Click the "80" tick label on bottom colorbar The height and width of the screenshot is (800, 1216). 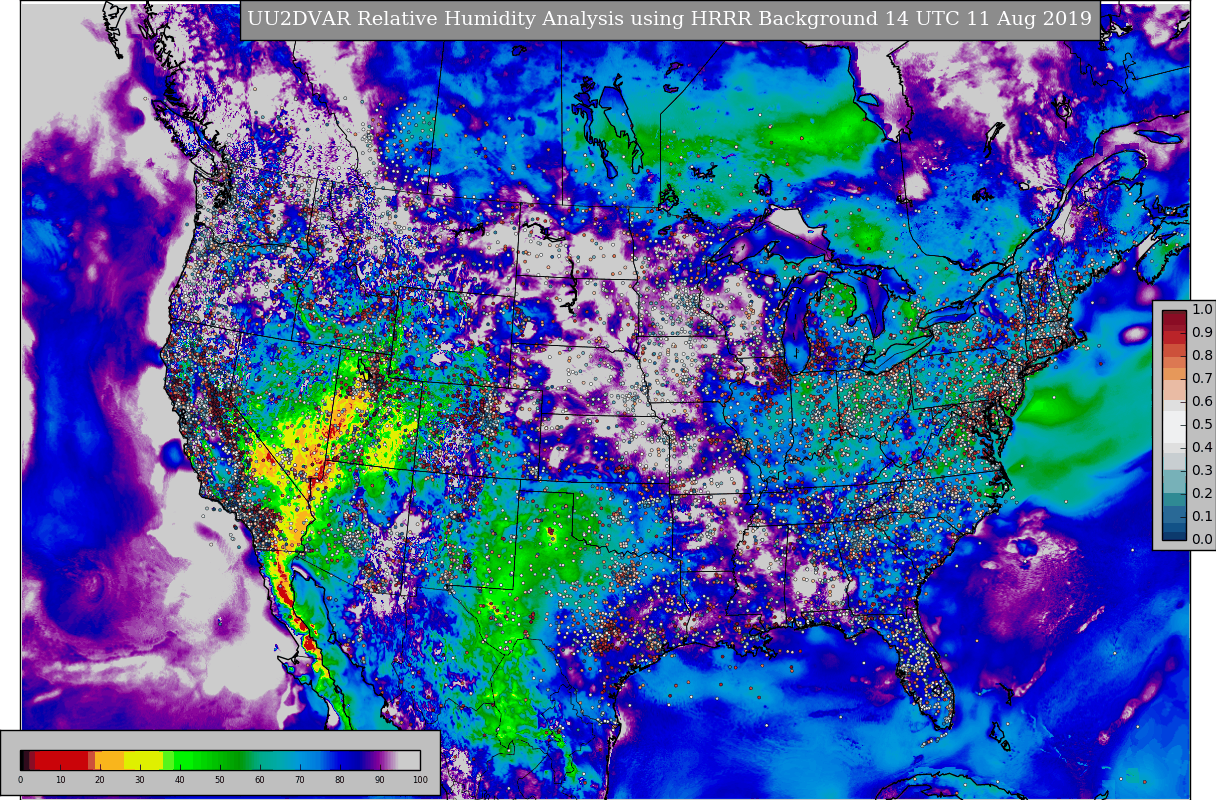click(340, 780)
